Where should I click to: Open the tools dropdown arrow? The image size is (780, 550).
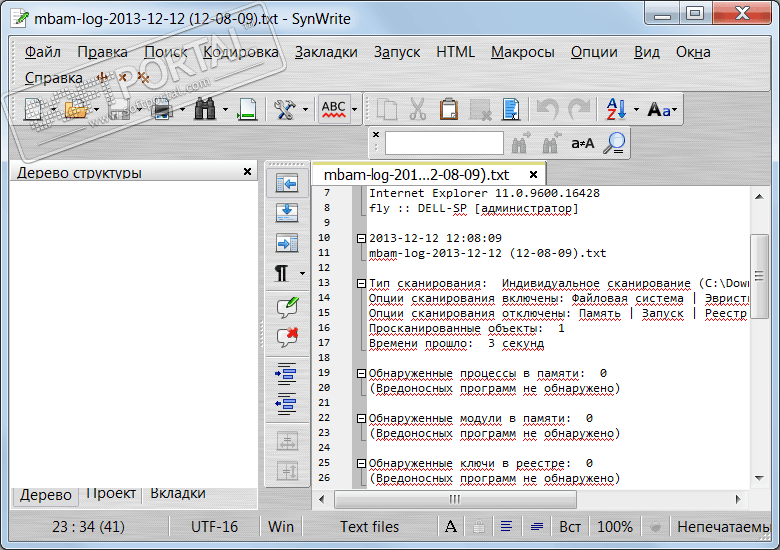pos(305,109)
